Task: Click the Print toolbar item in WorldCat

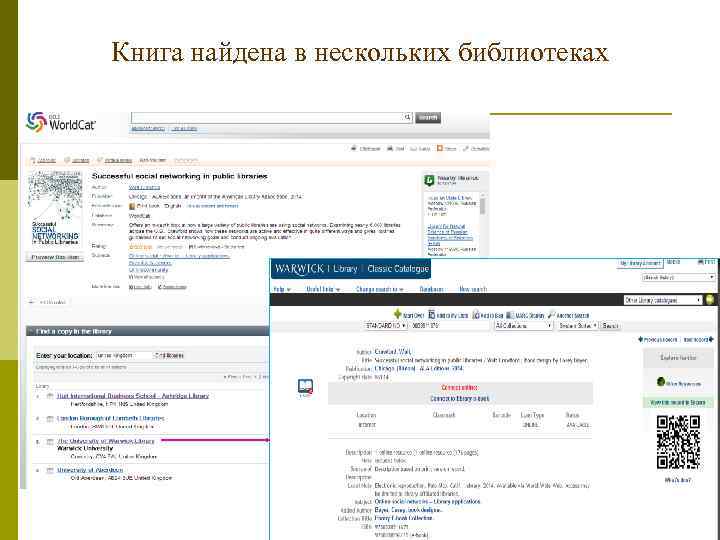Action: point(396,148)
